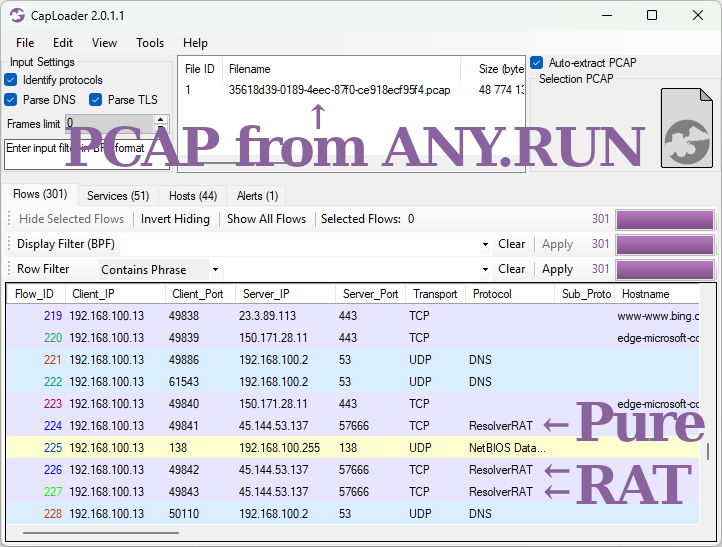Increase Frames limit with up arrow

160,120
